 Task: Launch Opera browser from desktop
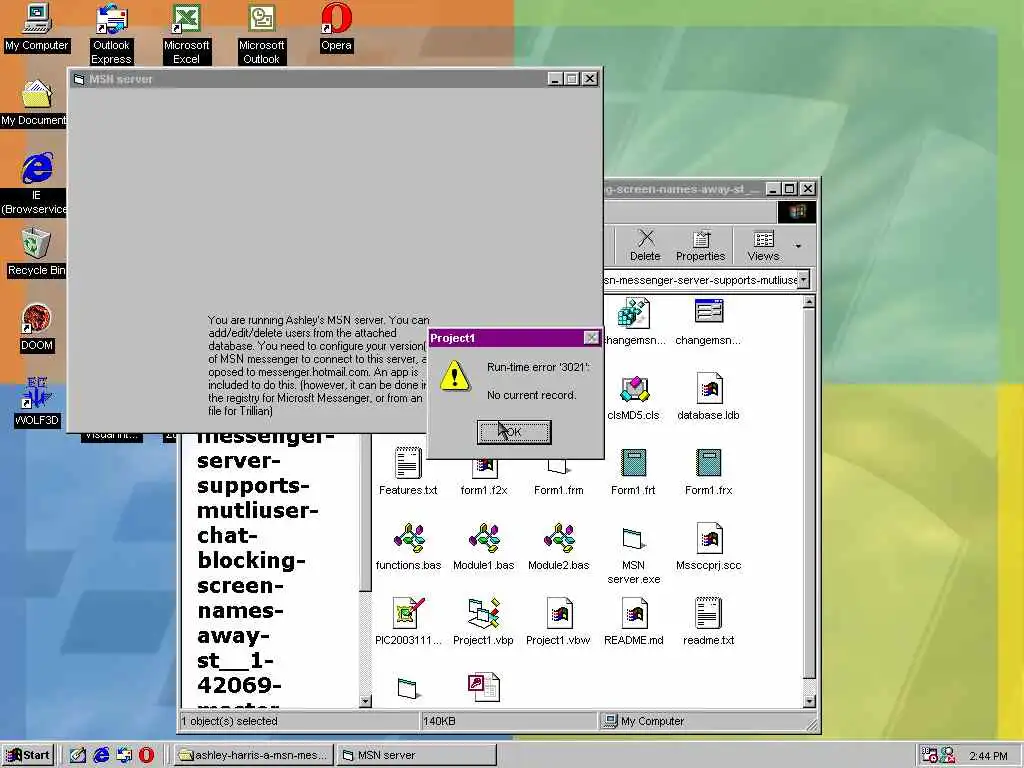tap(336, 27)
